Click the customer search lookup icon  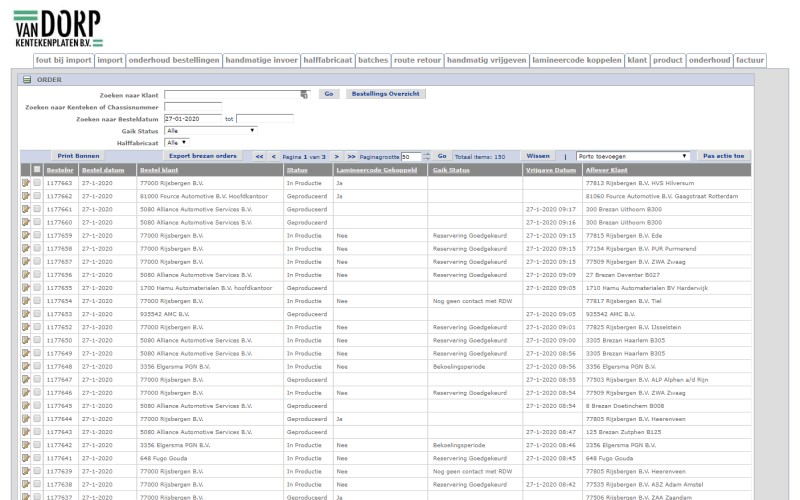pos(304,94)
